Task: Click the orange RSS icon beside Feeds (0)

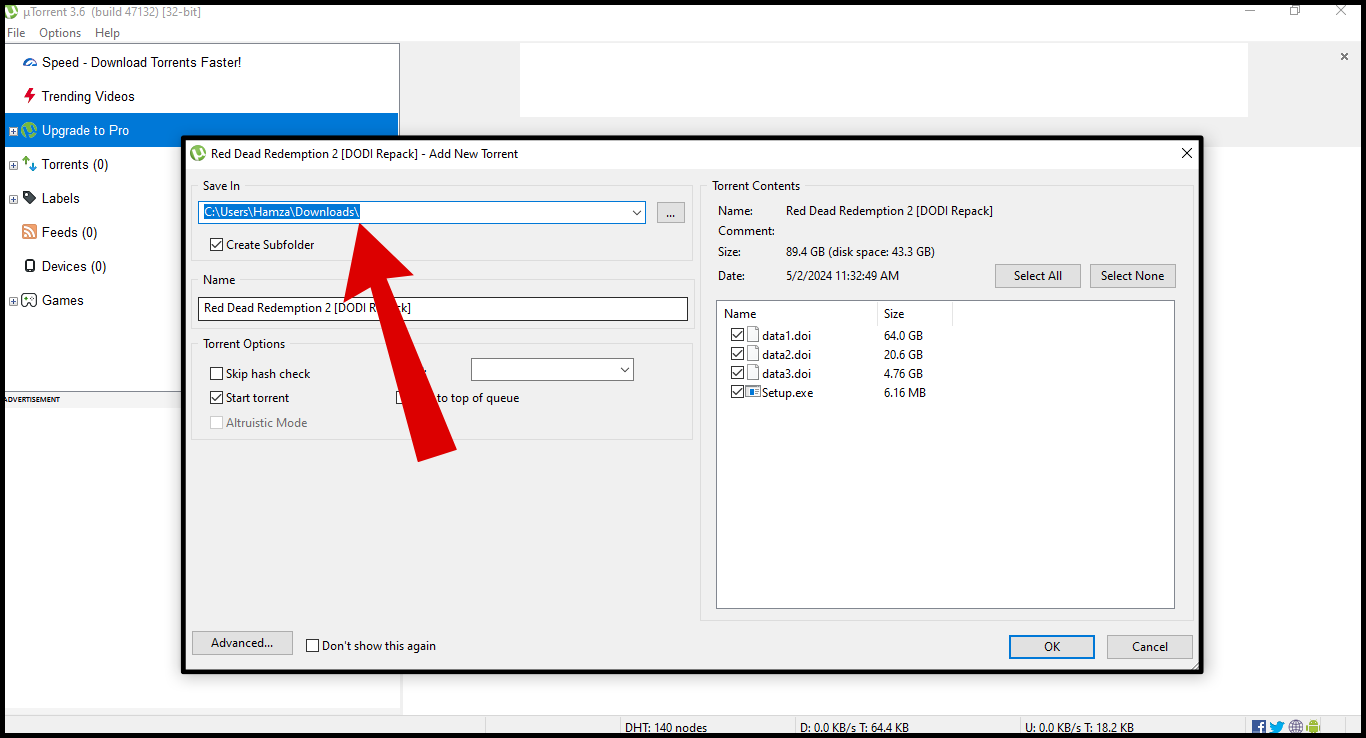Action: click(x=30, y=232)
